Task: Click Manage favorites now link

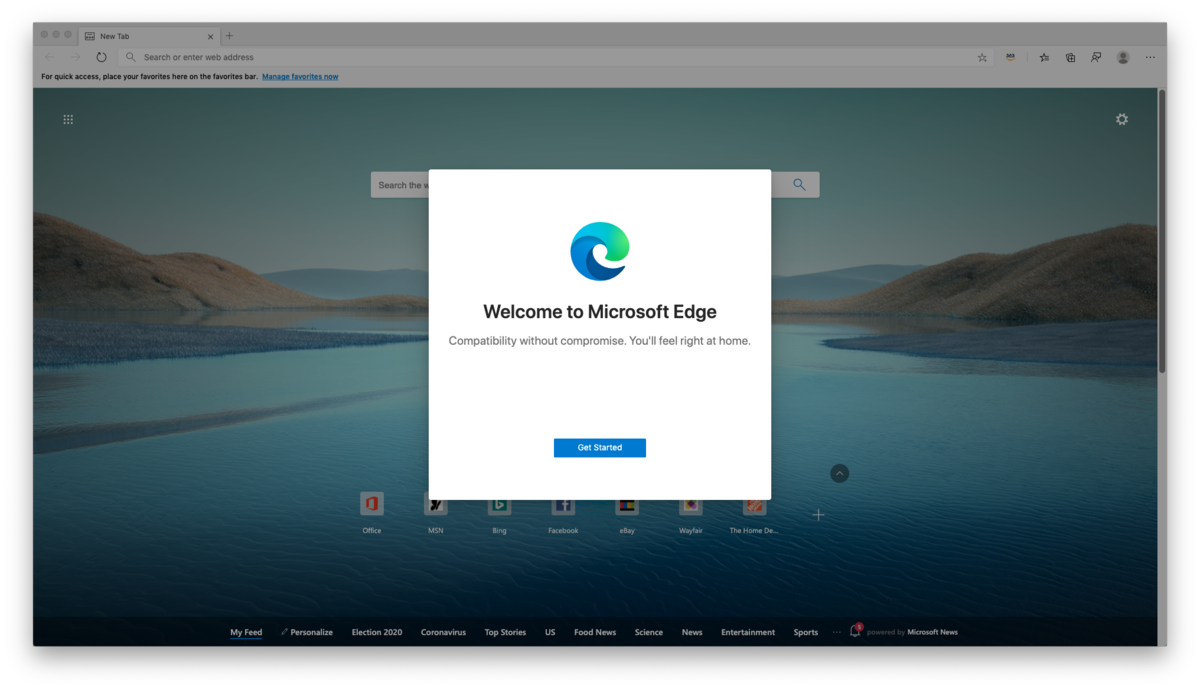Action: pos(300,76)
